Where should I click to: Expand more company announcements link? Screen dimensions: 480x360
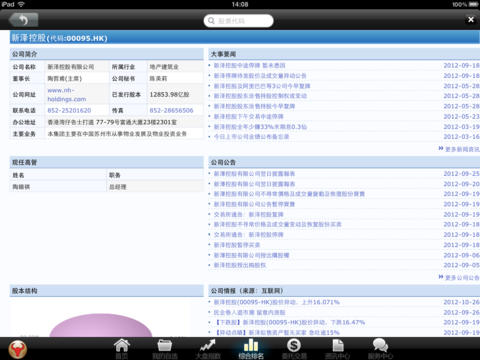(x=459, y=277)
